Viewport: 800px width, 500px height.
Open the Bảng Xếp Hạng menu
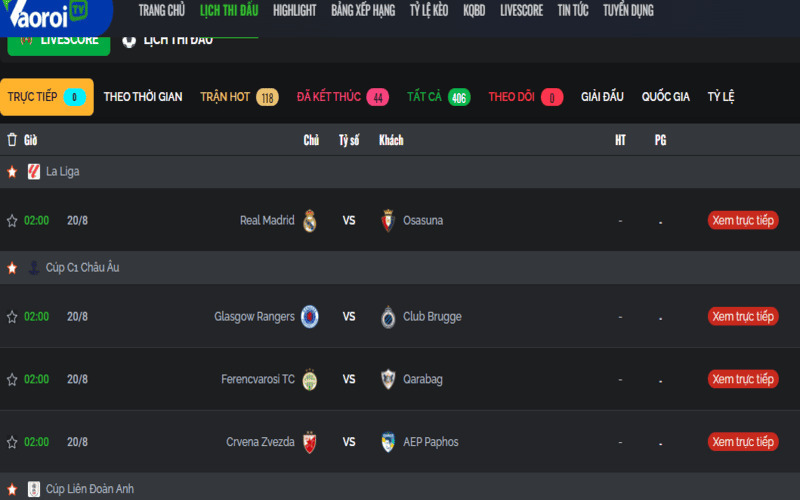(x=363, y=11)
